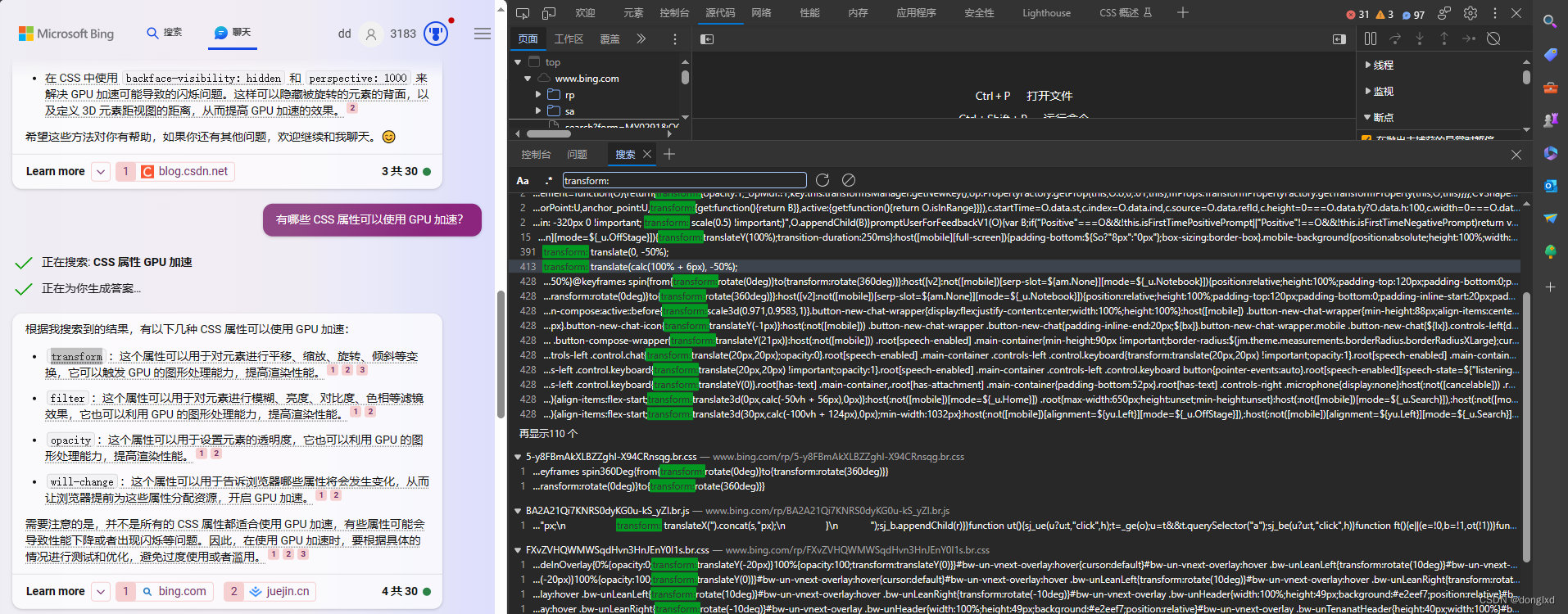Switch to Bing 聊天 tab
1568x614 pixels.
click(x=233, y=33)
